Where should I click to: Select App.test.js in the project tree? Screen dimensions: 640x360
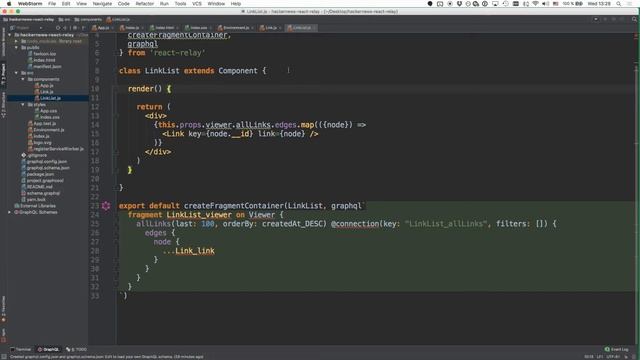tap(44, 124)
